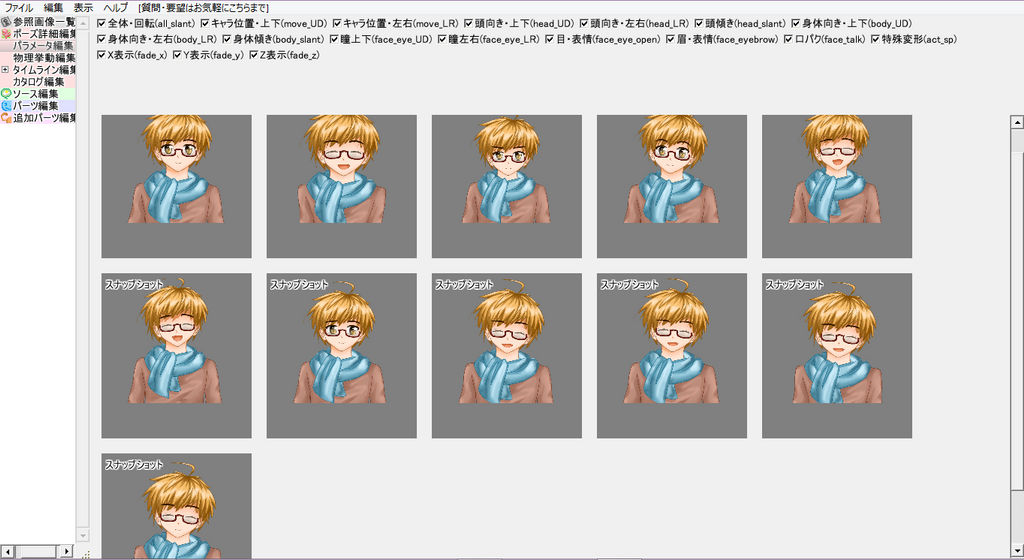Select first thumbnail in top row
The height and width of the screenshot is (560, 1024).
tap(176, 187)
